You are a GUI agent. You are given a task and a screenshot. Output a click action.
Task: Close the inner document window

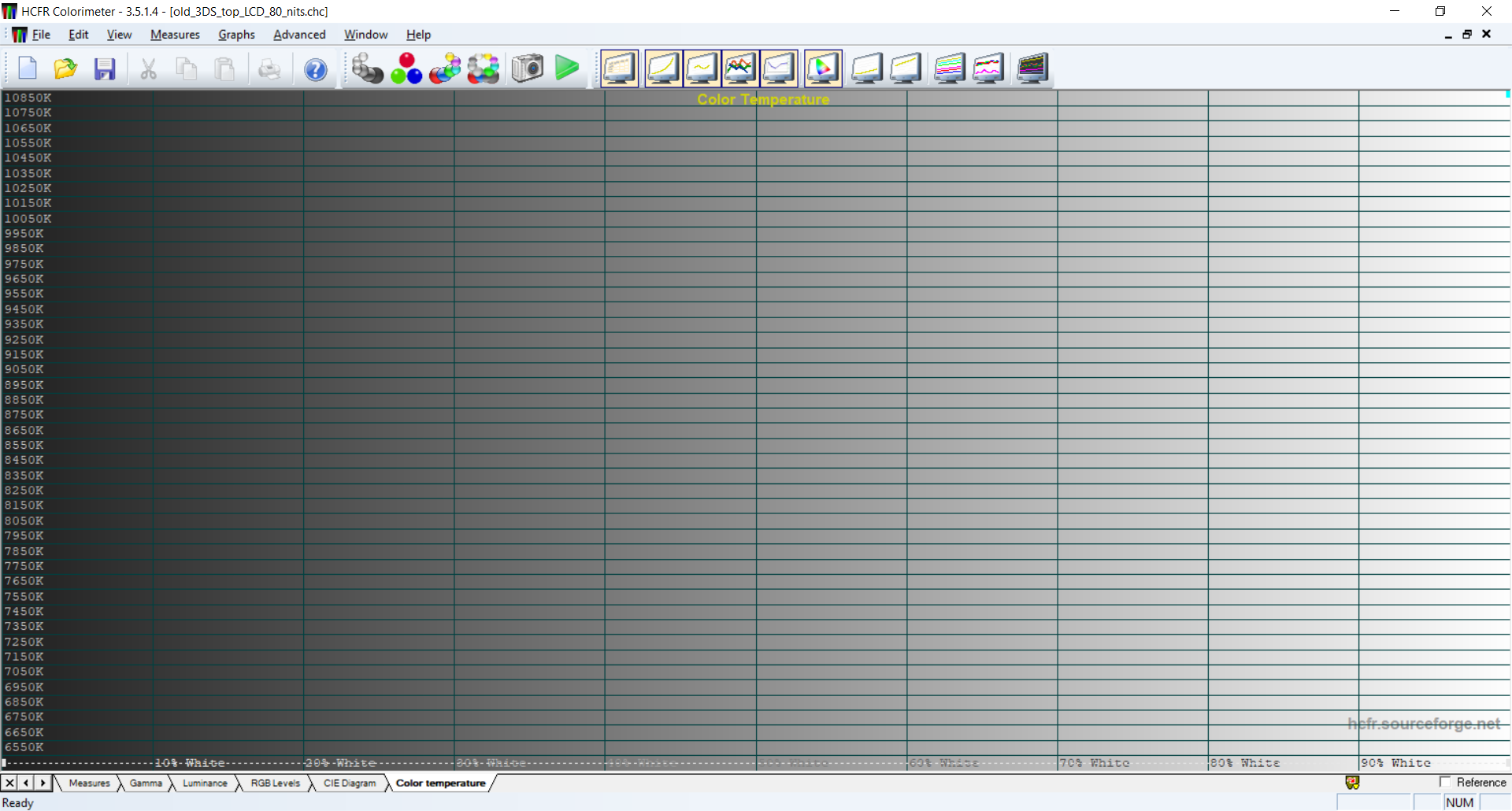coord(1487,34)
